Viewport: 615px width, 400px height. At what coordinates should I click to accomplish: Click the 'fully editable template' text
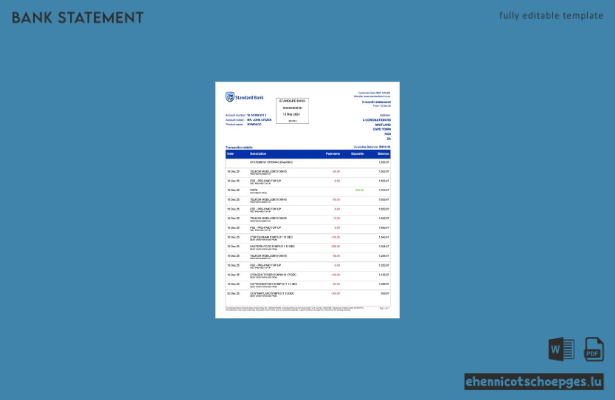pos(551,16)
